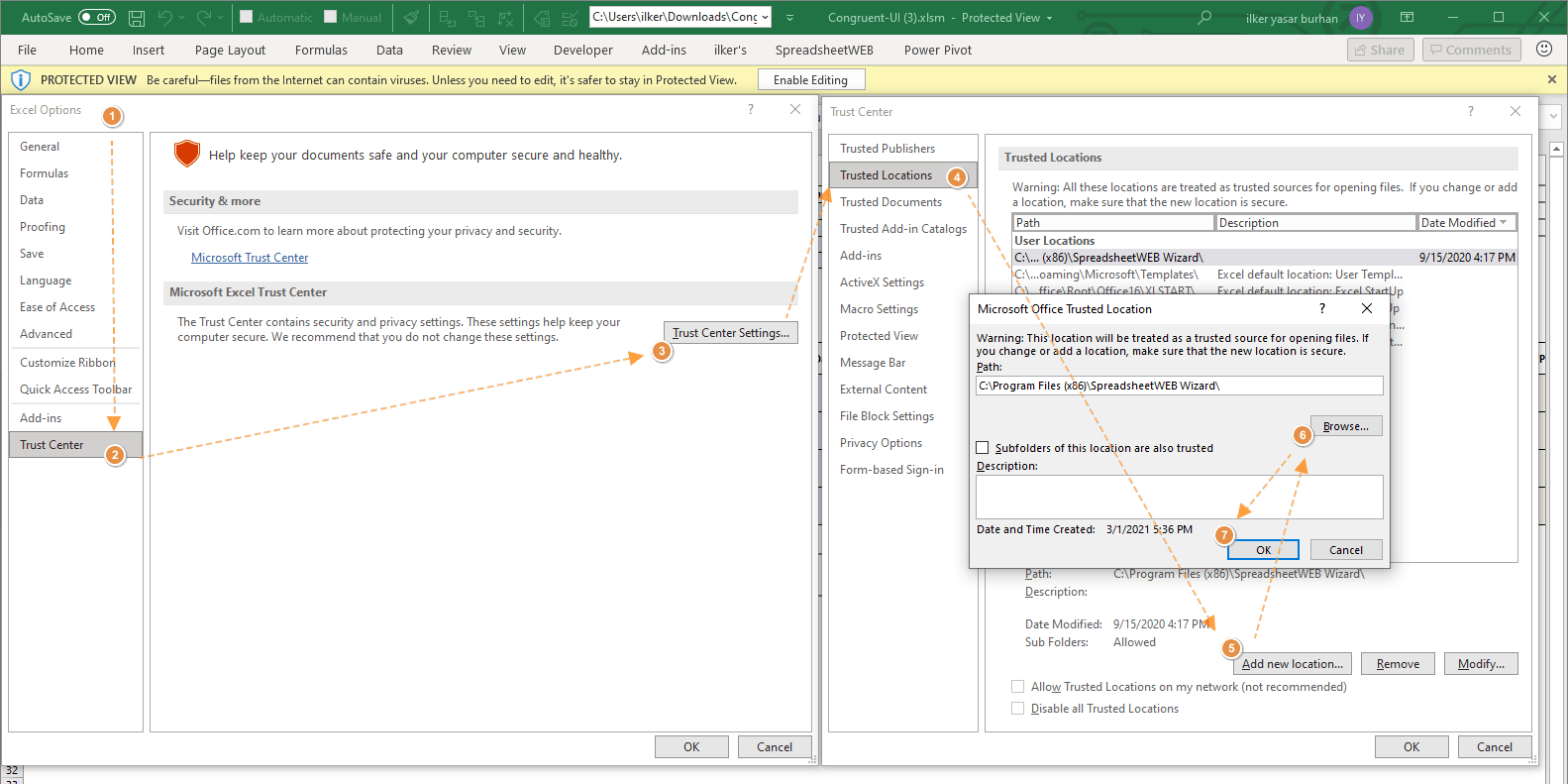The width and height of the screenshot is (1568, 784).
Task: Click the Save icon in title bar
Action: [137, 18]
